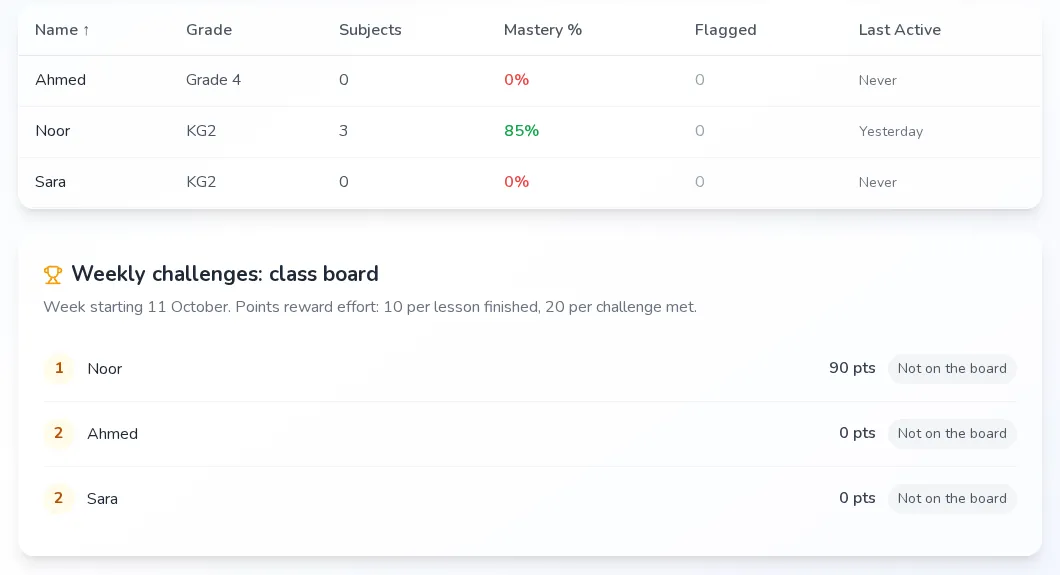1060x575 pixels.
Task: Open Ahmed's student row in table
Action: point(530,80)
